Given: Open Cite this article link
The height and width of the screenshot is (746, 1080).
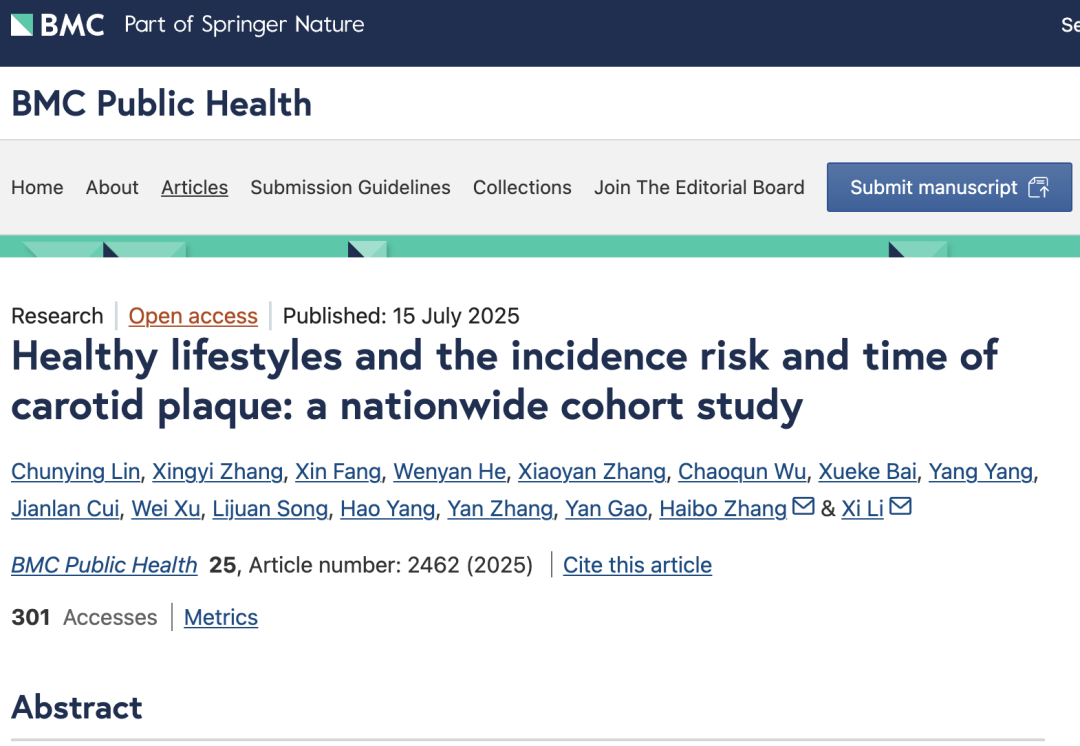Looking at the screenshot, I should click(x=637, y=565).
